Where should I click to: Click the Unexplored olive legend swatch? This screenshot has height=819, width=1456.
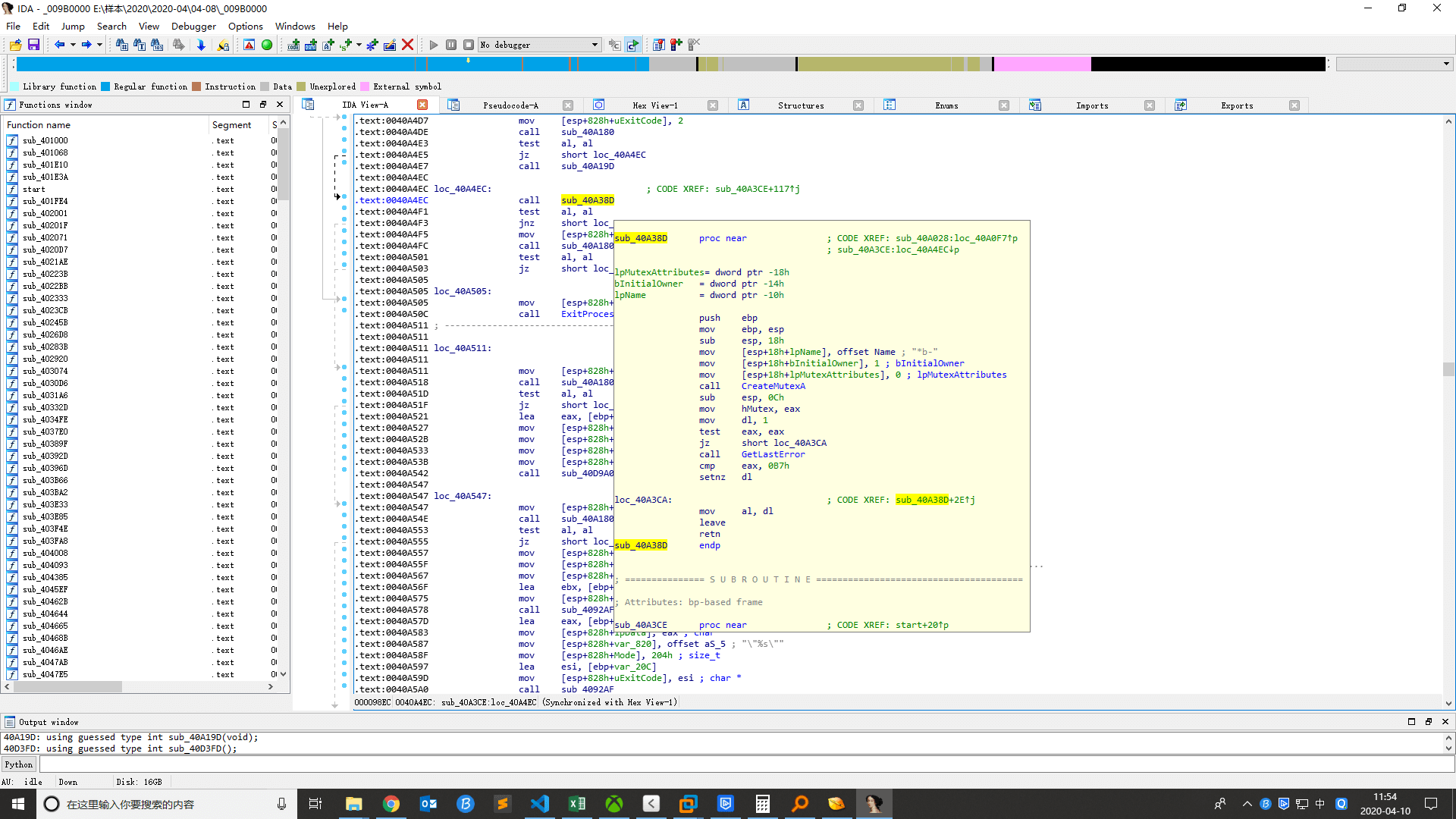coord(301,86)
